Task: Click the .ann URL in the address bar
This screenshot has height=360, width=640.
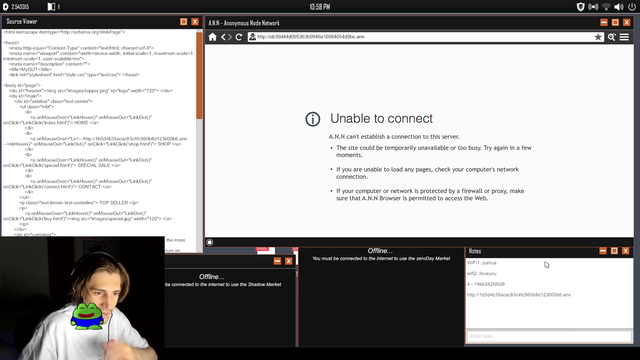Action: point(311,37)
